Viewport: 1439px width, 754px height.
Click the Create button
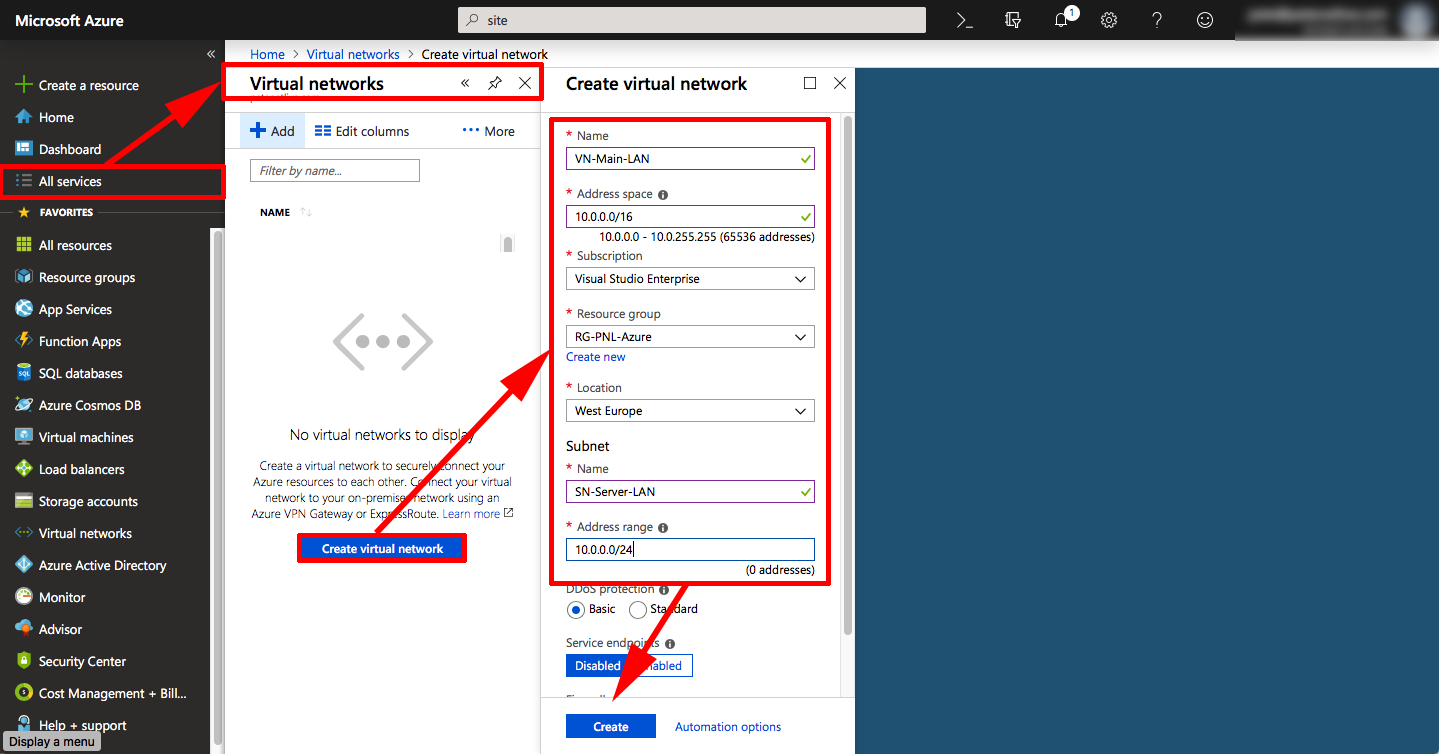point(611,726)
